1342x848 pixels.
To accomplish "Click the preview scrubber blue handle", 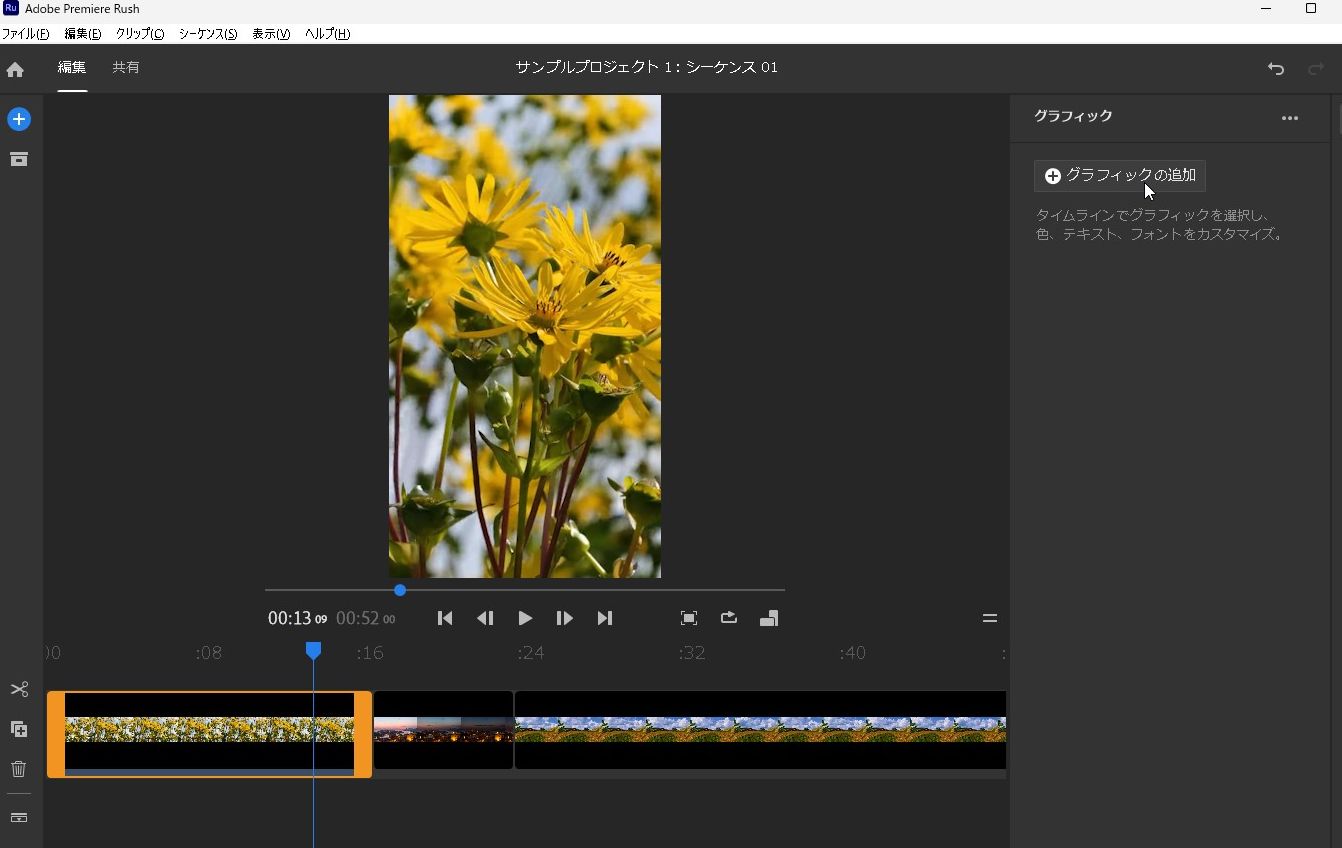I will coord(400,590).
